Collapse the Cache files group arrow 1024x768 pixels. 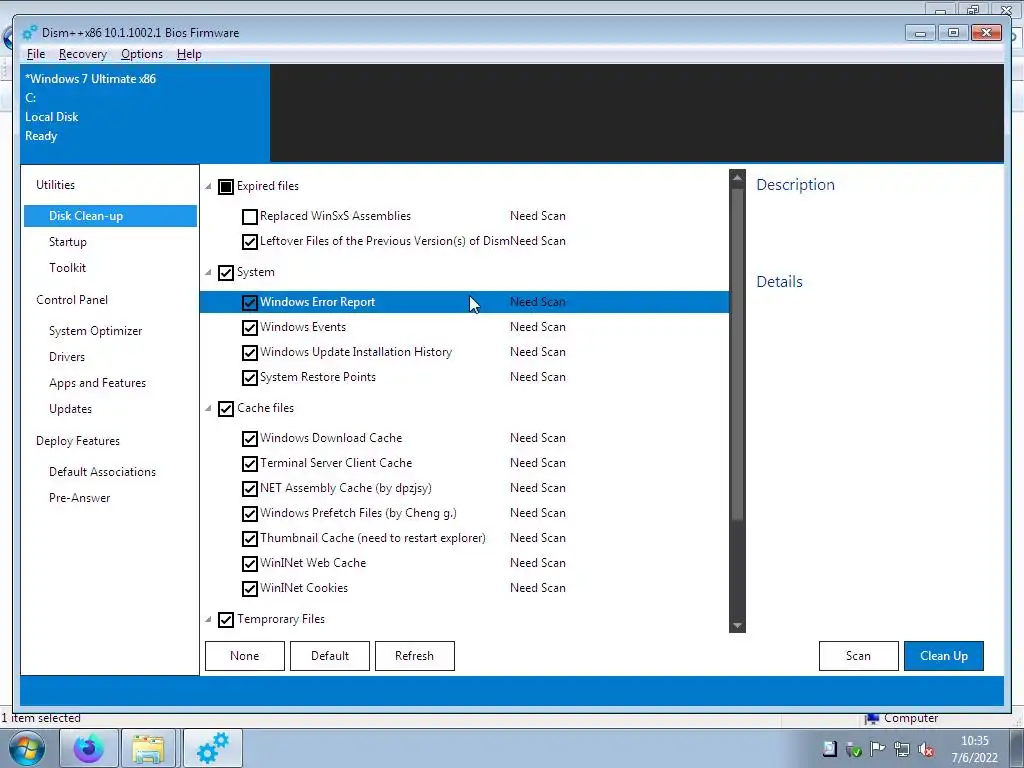point(208,409)
